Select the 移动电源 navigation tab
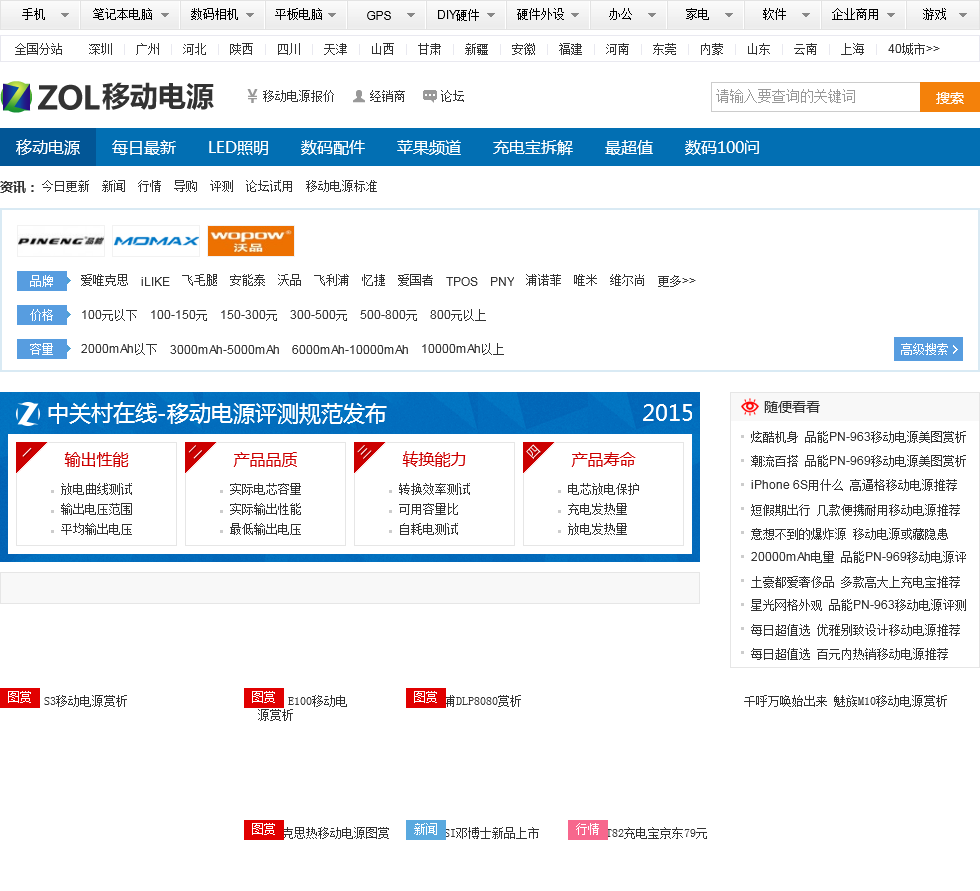The image size is (980, 891). [48, 147]
